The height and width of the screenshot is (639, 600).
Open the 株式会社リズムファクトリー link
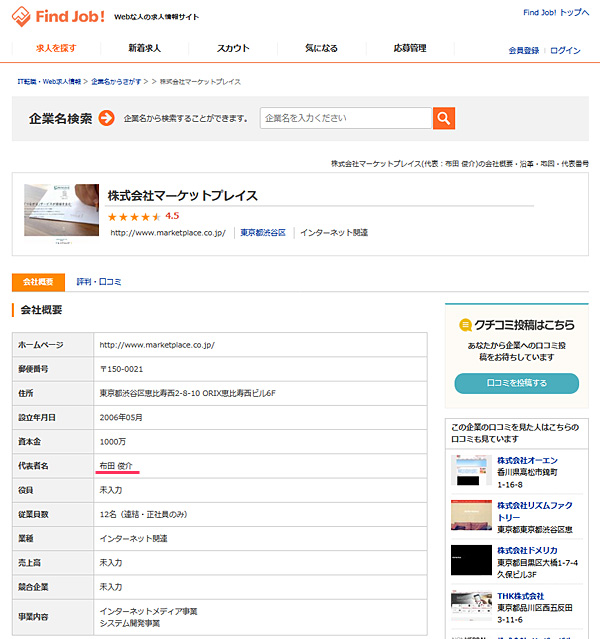coord(534,511)
